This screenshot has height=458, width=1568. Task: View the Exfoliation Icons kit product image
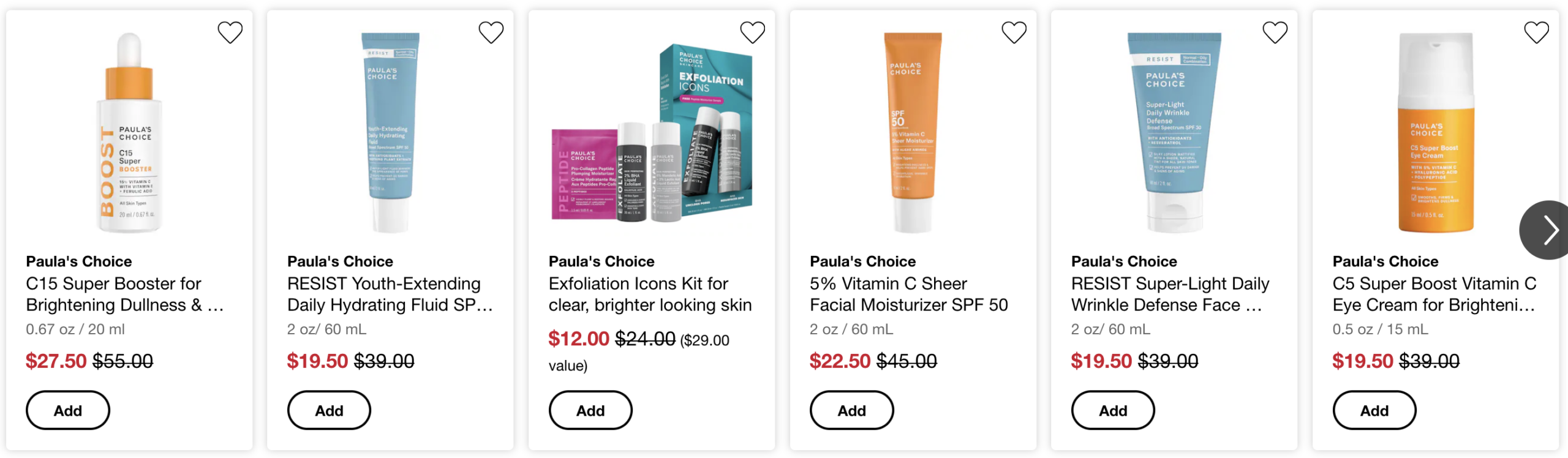(x=652, y=132)
